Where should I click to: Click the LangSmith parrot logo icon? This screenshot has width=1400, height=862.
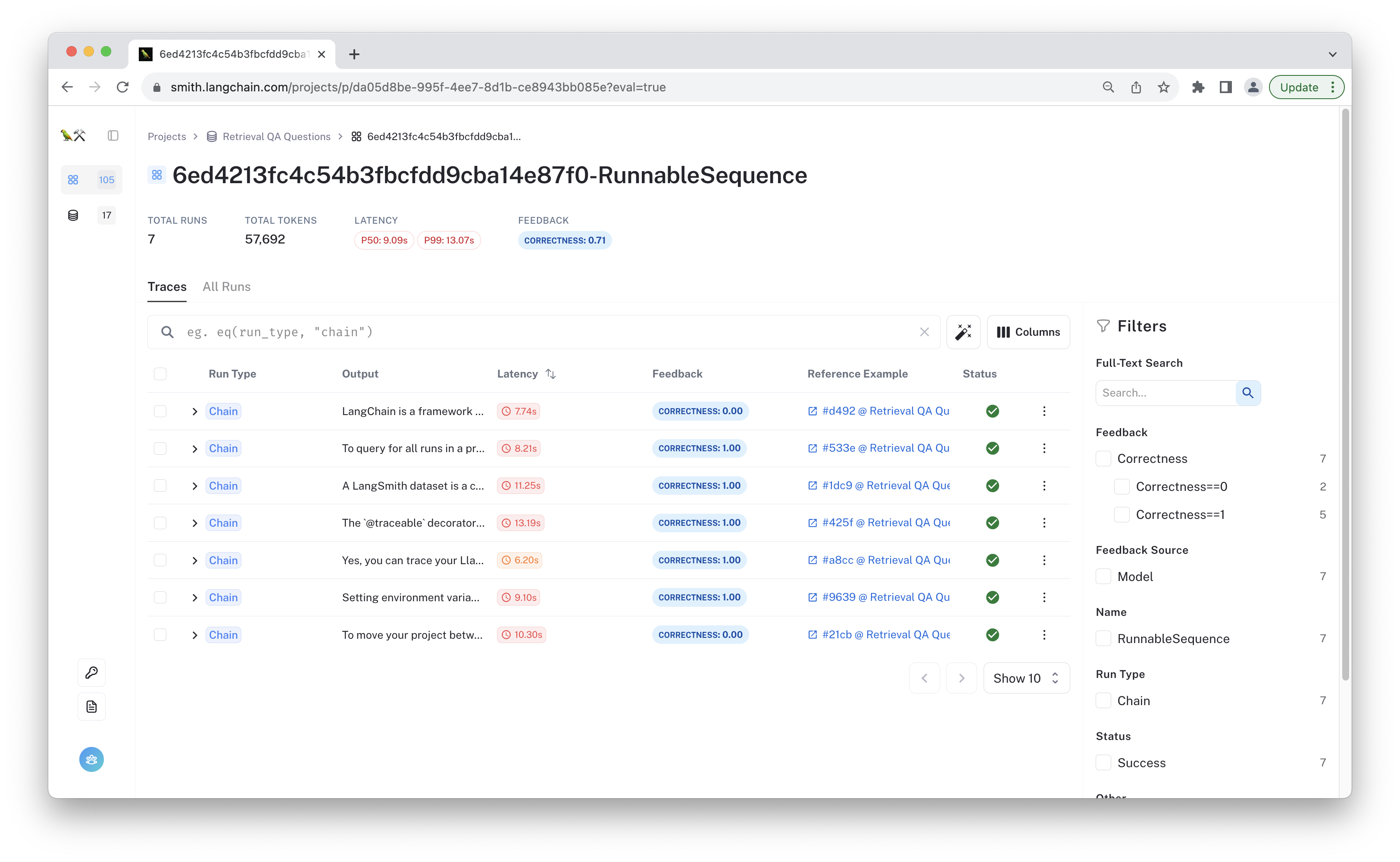(73, 136)
